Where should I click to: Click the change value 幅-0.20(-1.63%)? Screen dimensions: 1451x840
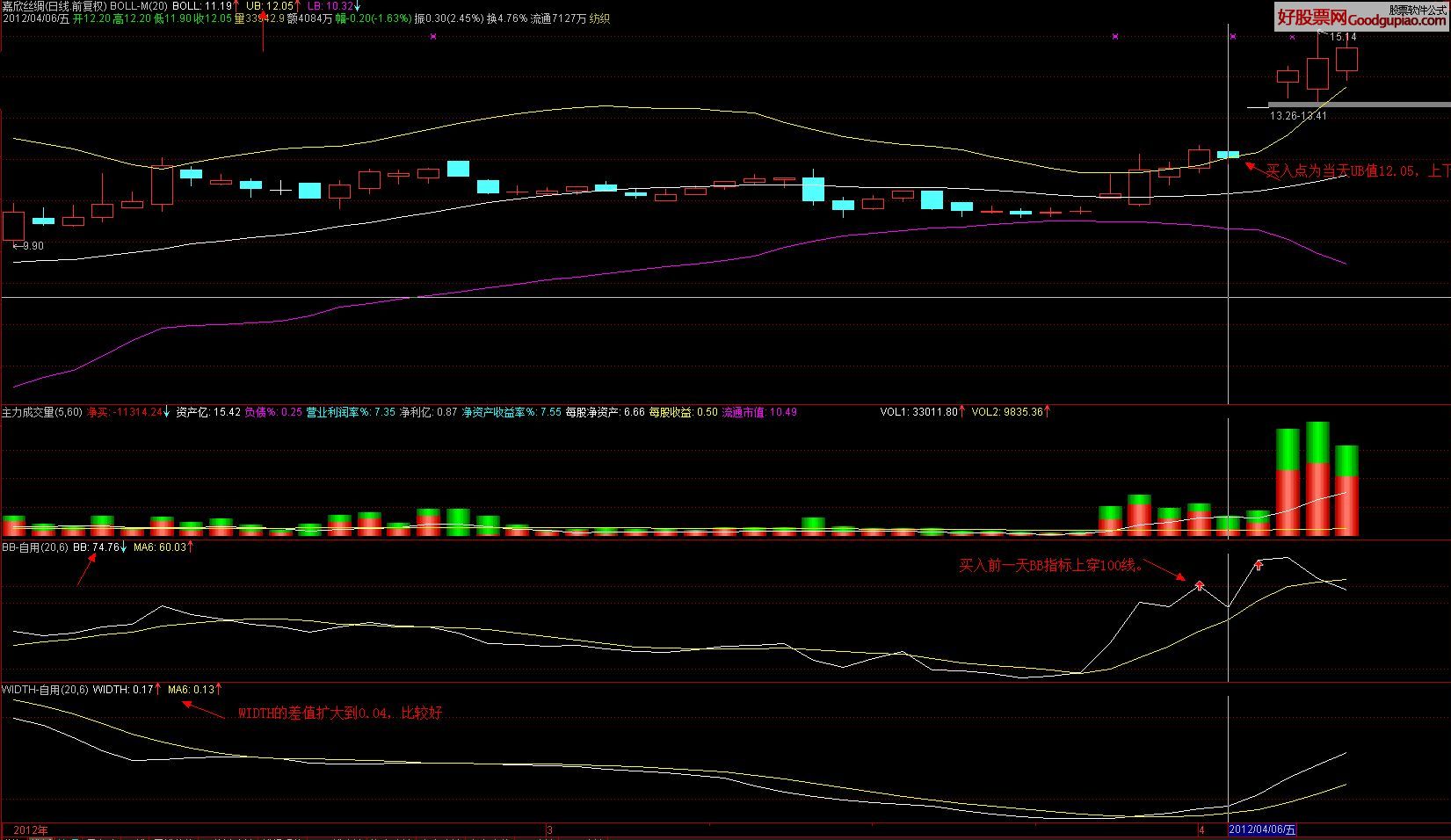[374, 18]
